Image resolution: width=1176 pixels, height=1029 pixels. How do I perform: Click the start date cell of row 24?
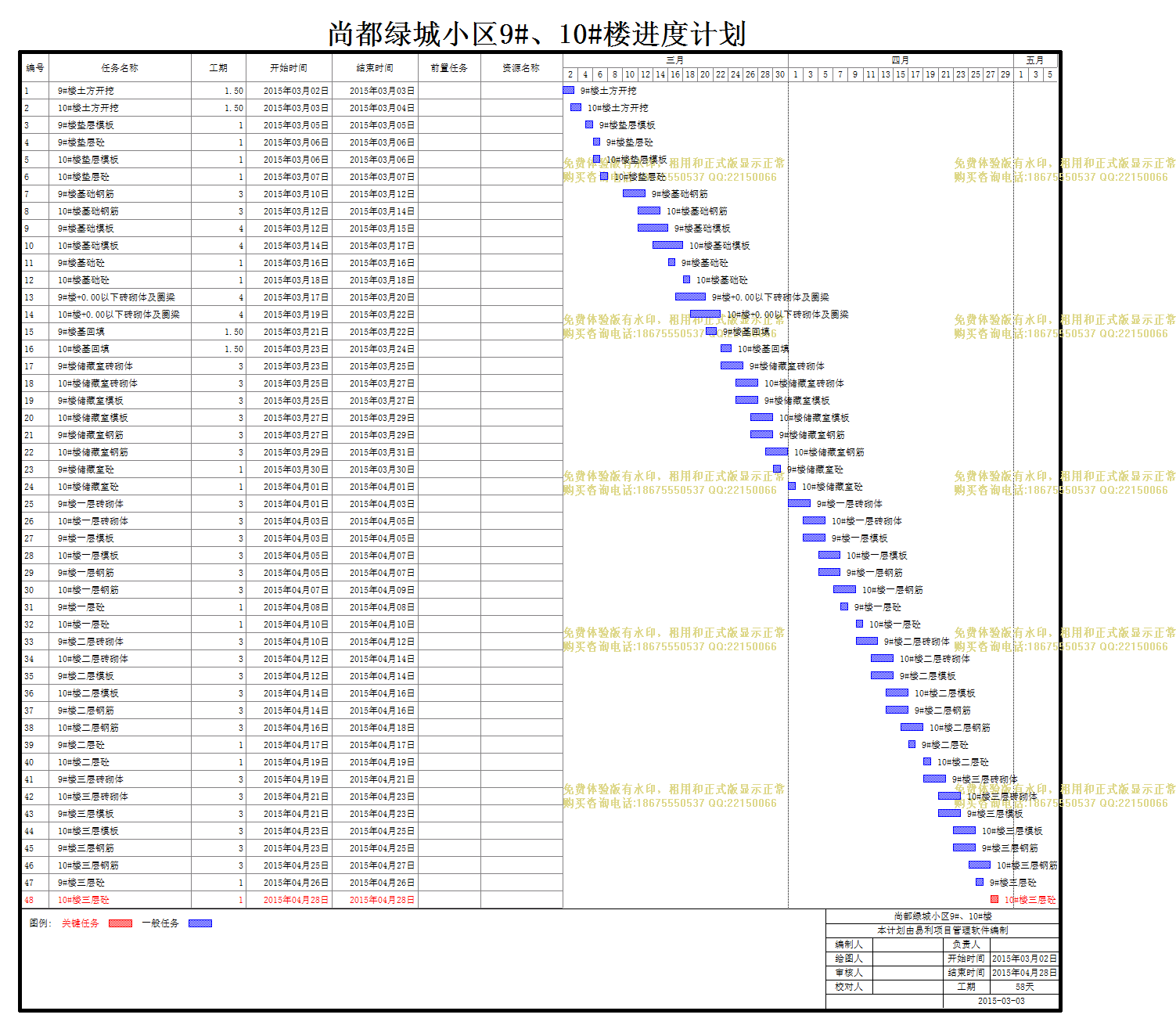click(x=289, y=487)
